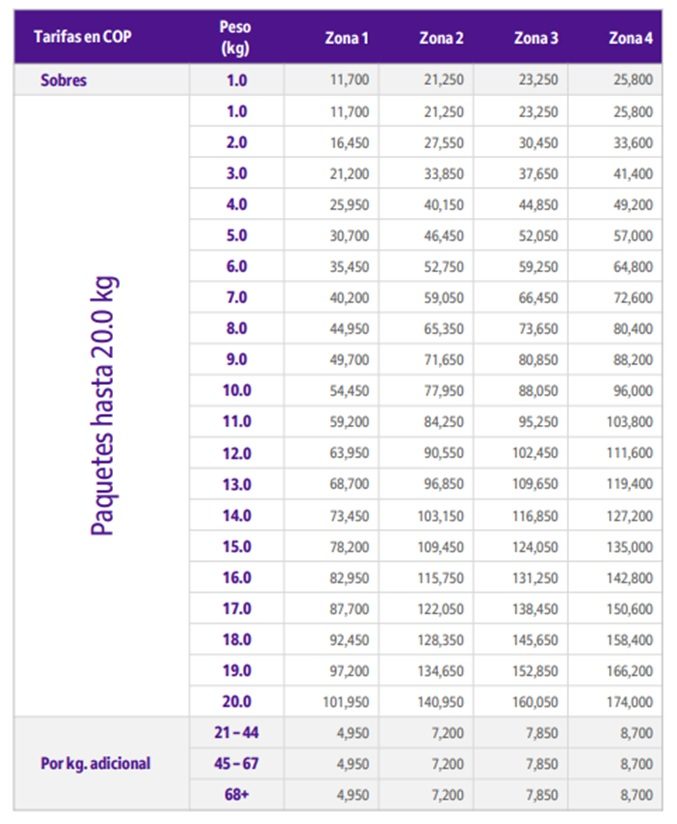Click Zona 4 price 135,000

pos(630,547)
